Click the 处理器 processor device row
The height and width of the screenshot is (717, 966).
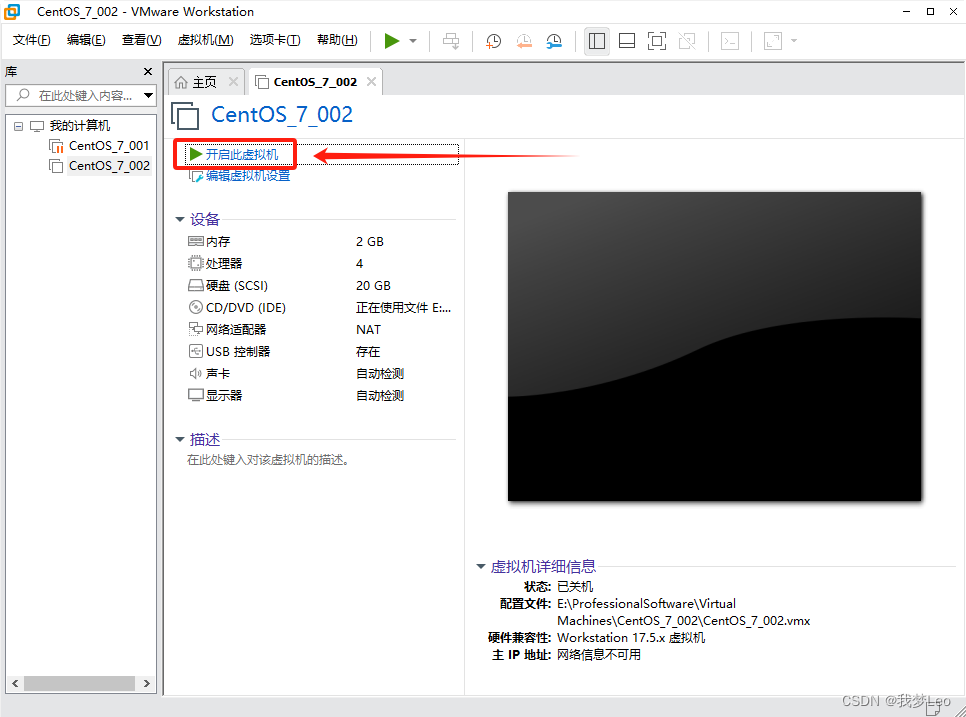(319, 264)
